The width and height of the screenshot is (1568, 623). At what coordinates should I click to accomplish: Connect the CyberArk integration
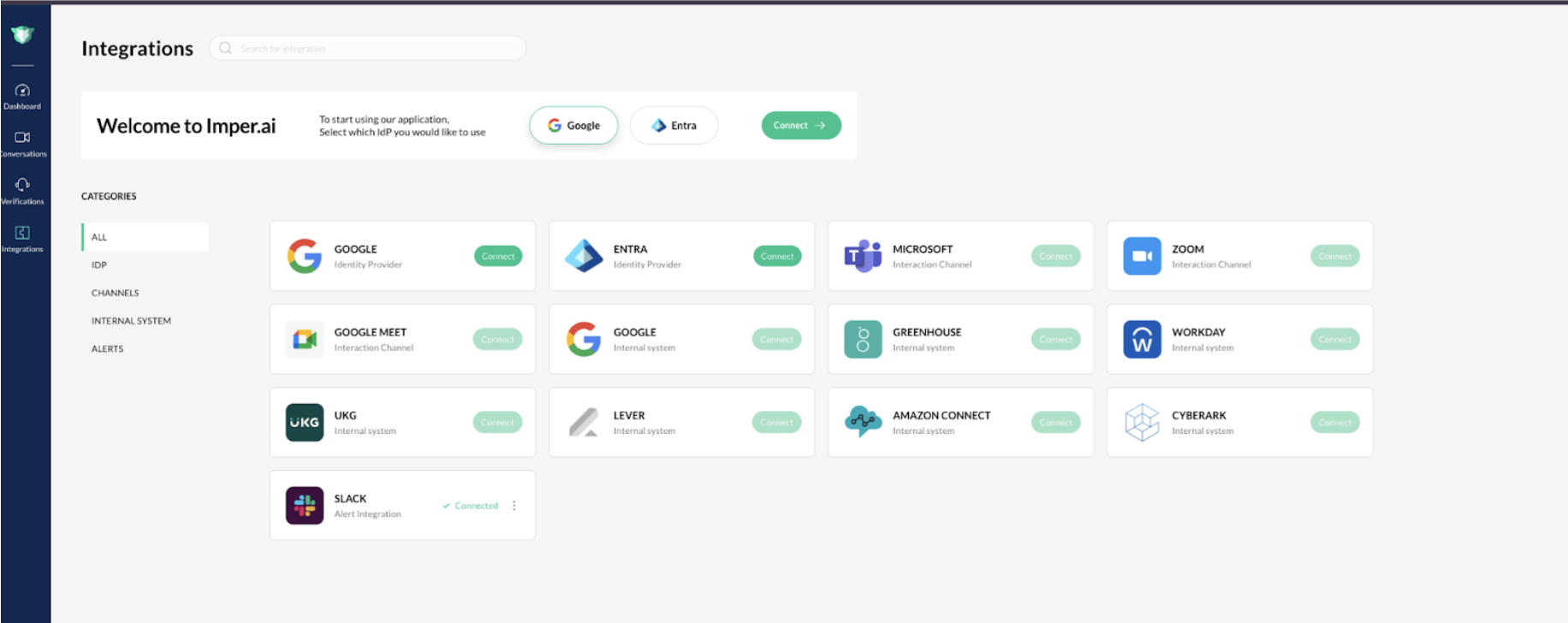(1335, 422)
